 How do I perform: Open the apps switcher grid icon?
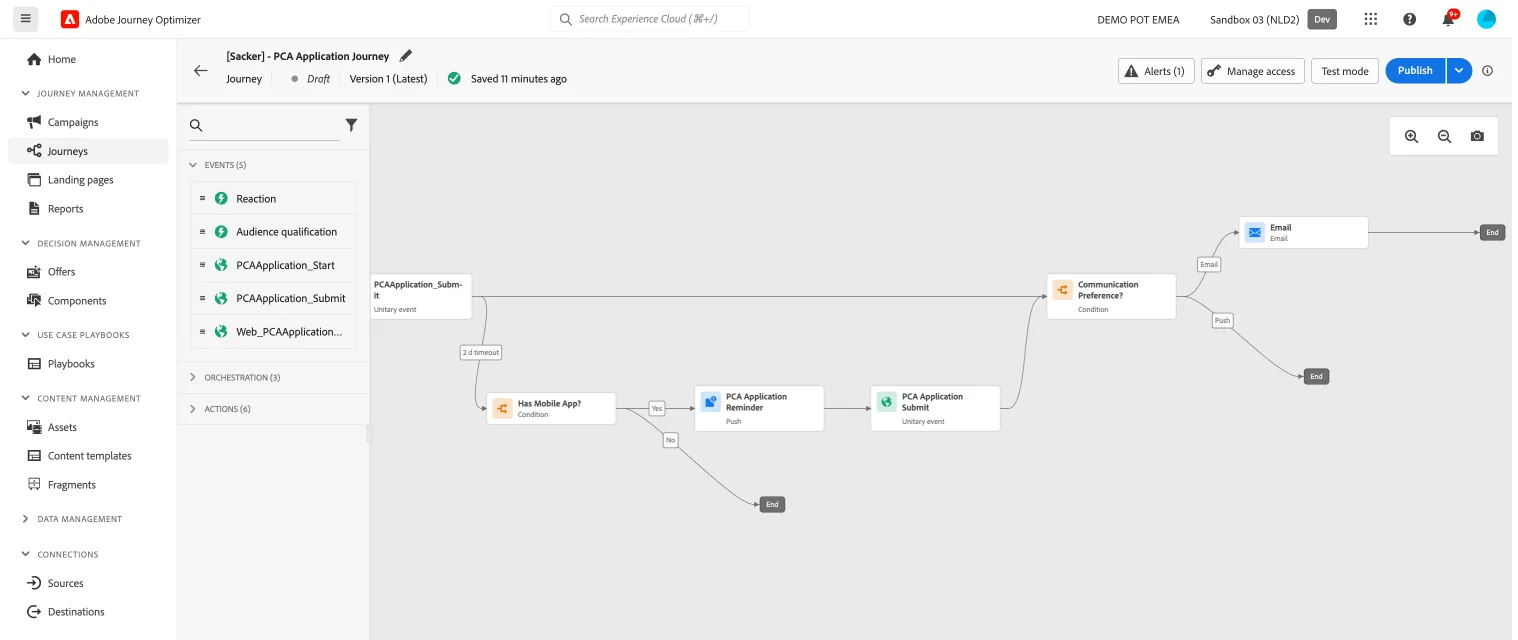(1370, 19)
